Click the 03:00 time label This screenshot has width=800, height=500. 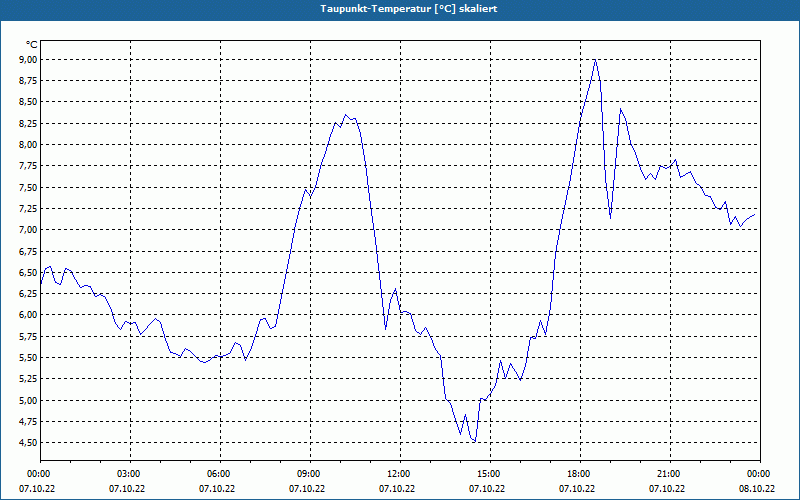point(131,474)
